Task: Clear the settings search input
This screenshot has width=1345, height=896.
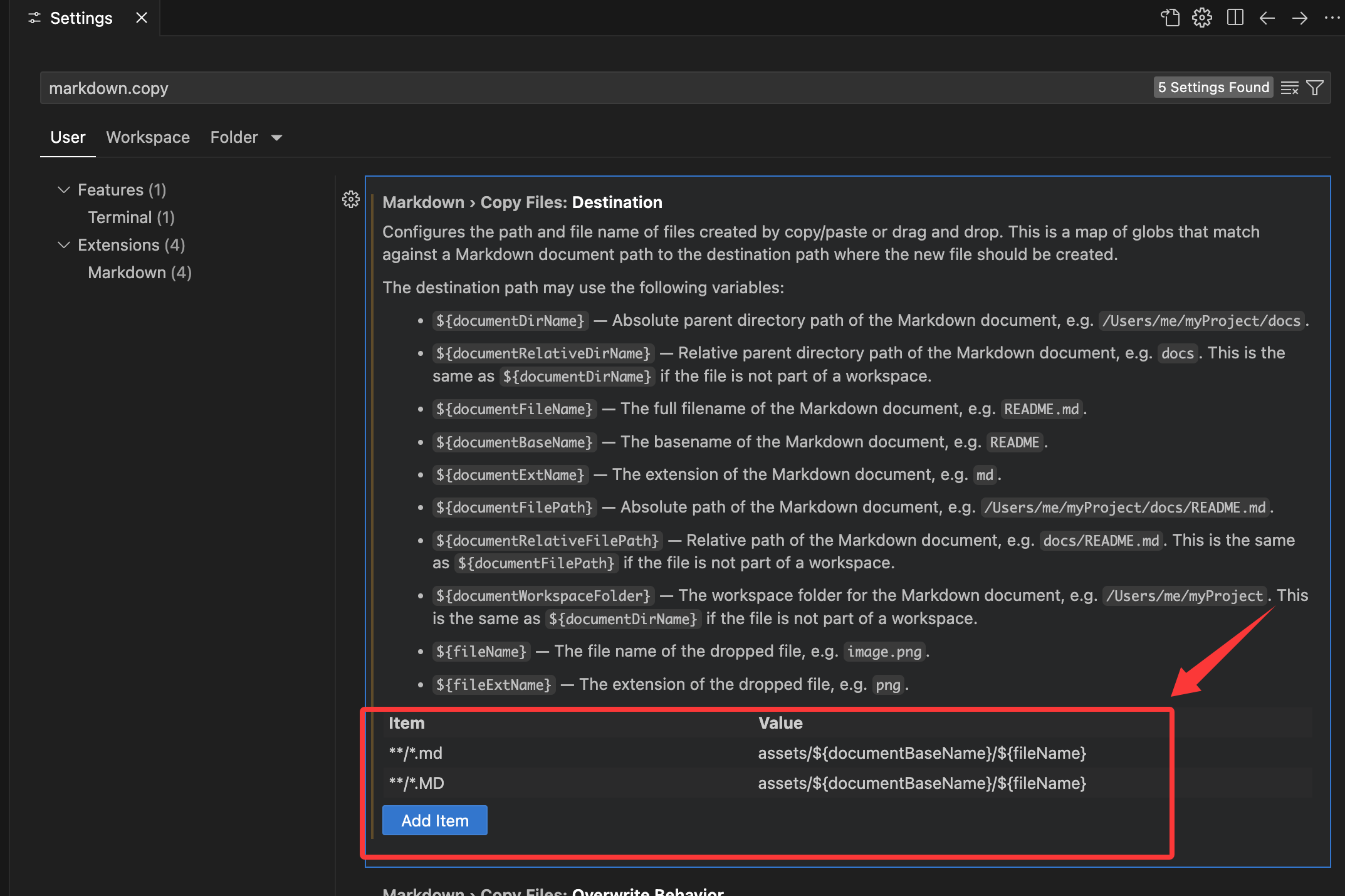Action: 1289,88
